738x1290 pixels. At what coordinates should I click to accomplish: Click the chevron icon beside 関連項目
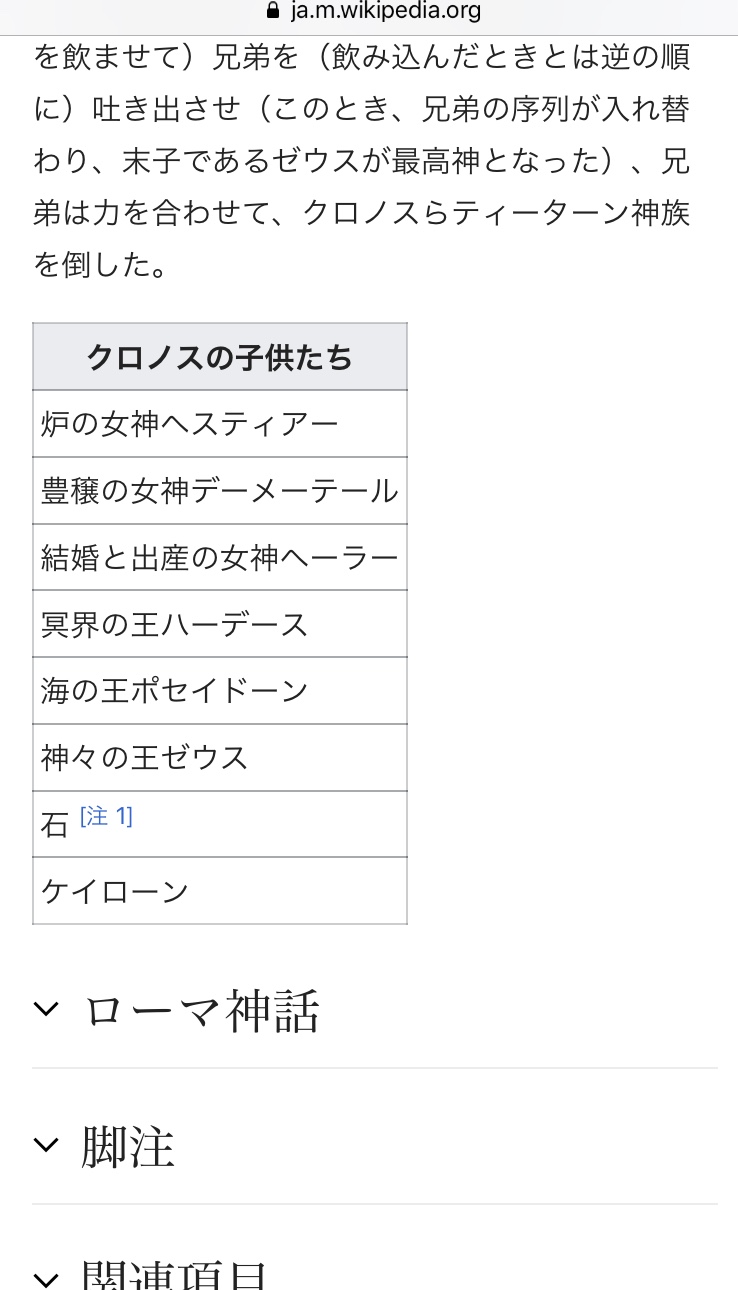click(x=46, y=1278)
